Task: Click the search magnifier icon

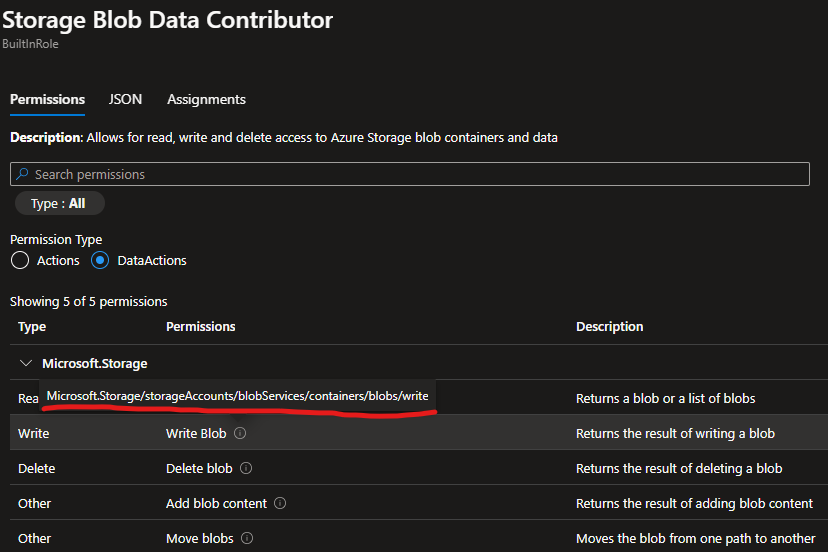Action: [22, 174]
